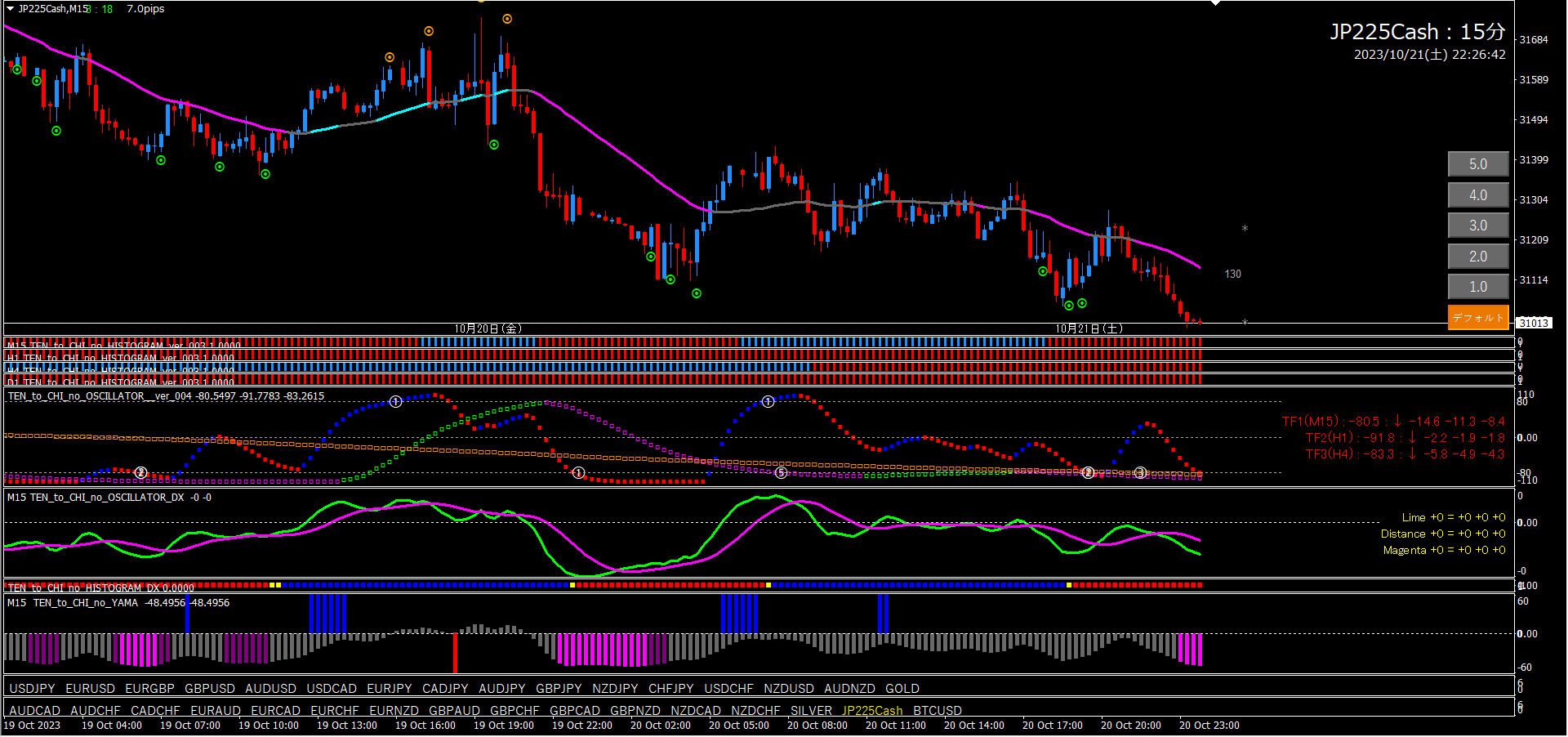Image resolution: width=1568 pixels, height=737 pixels.
Task: Switch chart to AUDUSD symbol
Action: (x=270, y=689)
